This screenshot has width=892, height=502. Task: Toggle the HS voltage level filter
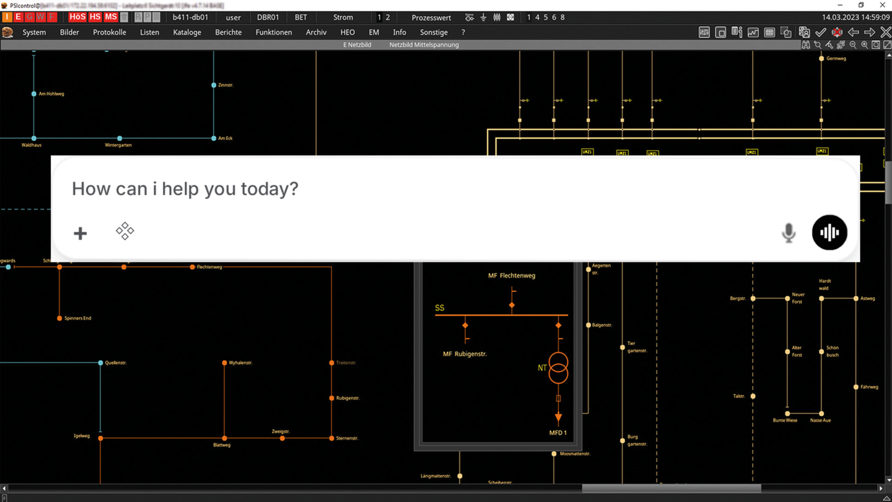(95, 17)
